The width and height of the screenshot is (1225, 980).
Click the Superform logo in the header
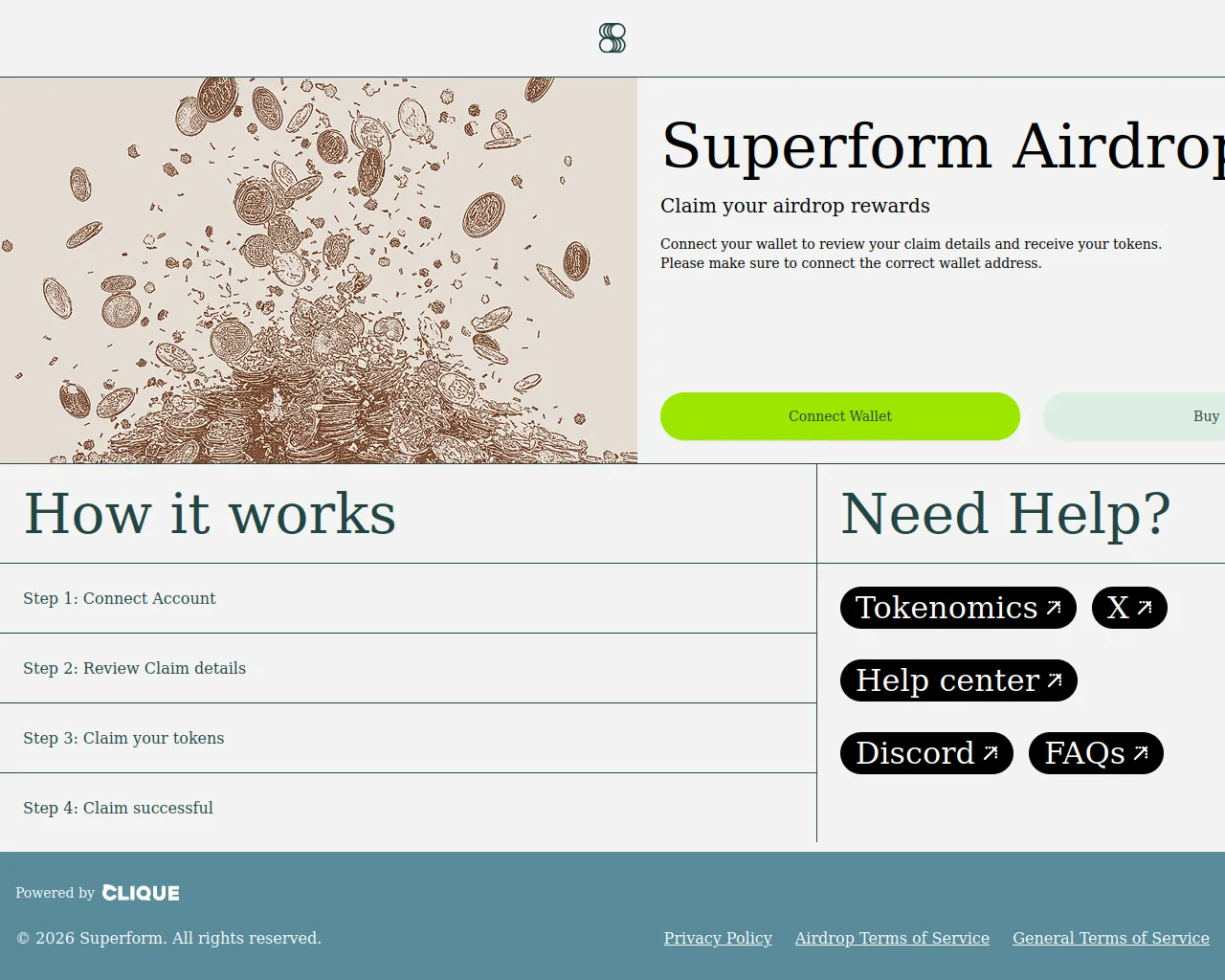(x=612, y=38)
